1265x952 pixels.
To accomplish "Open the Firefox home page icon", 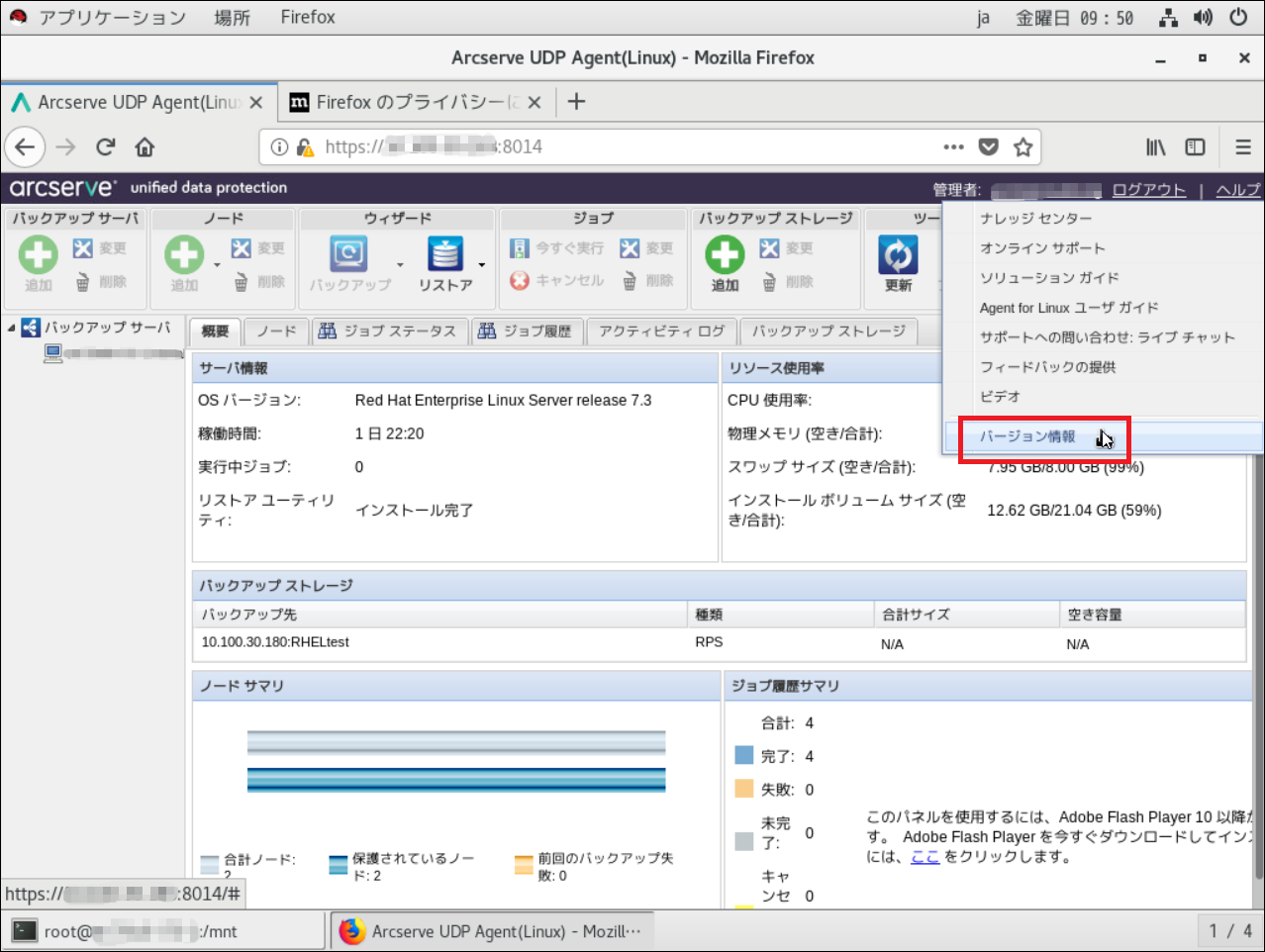I will 145,147.
